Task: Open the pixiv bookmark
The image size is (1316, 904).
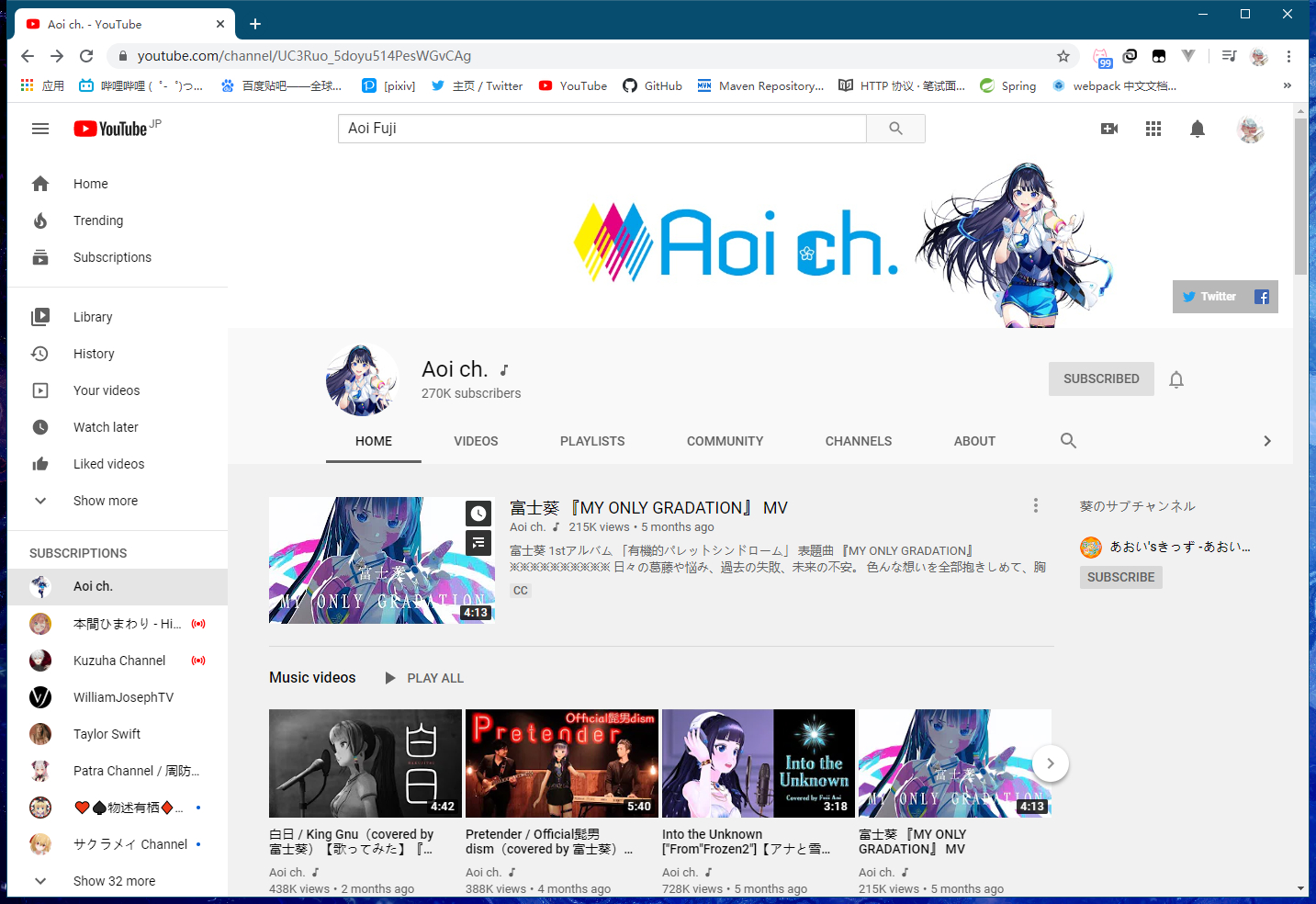Action: coord(388,85)
